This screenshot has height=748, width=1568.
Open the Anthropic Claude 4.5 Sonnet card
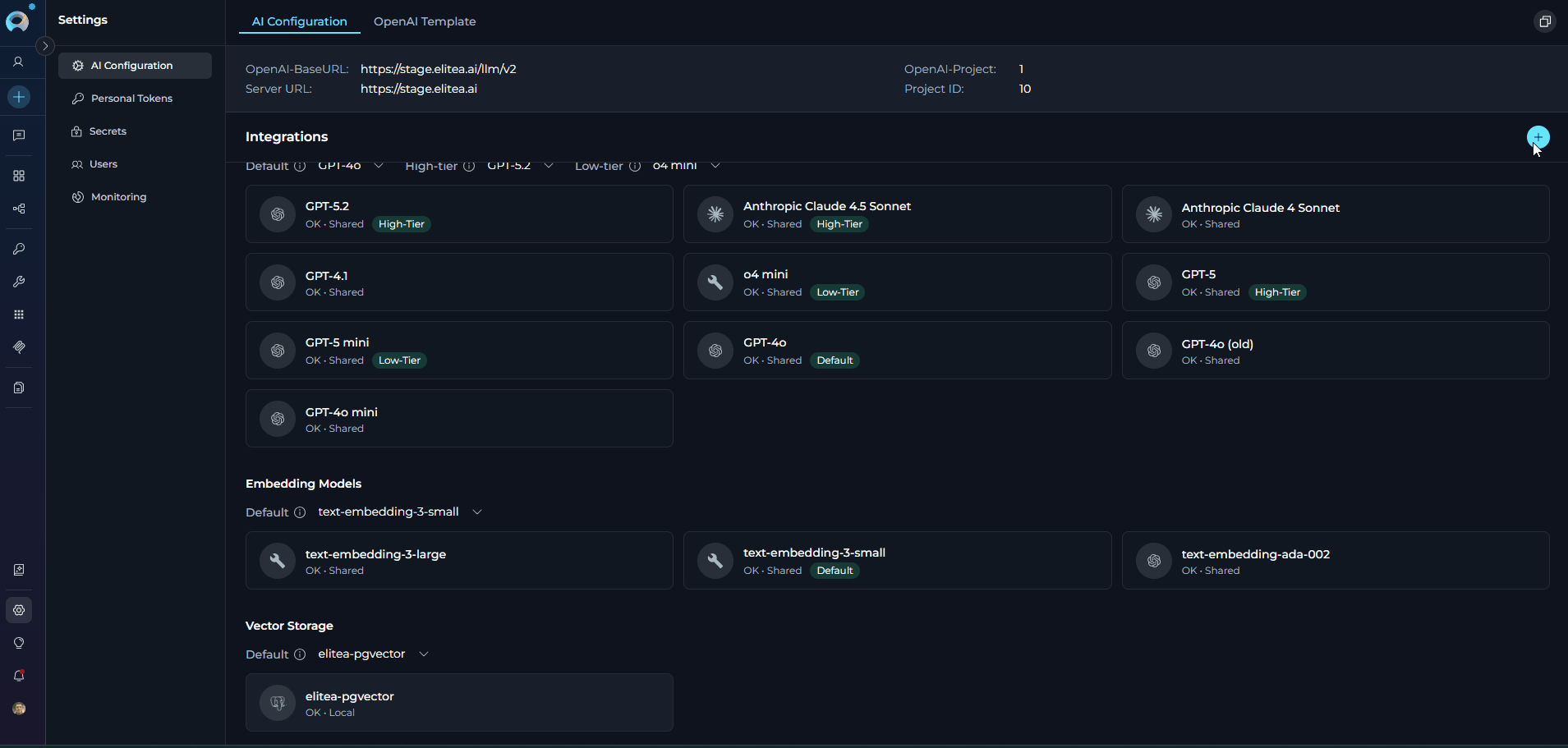[897, 214]
